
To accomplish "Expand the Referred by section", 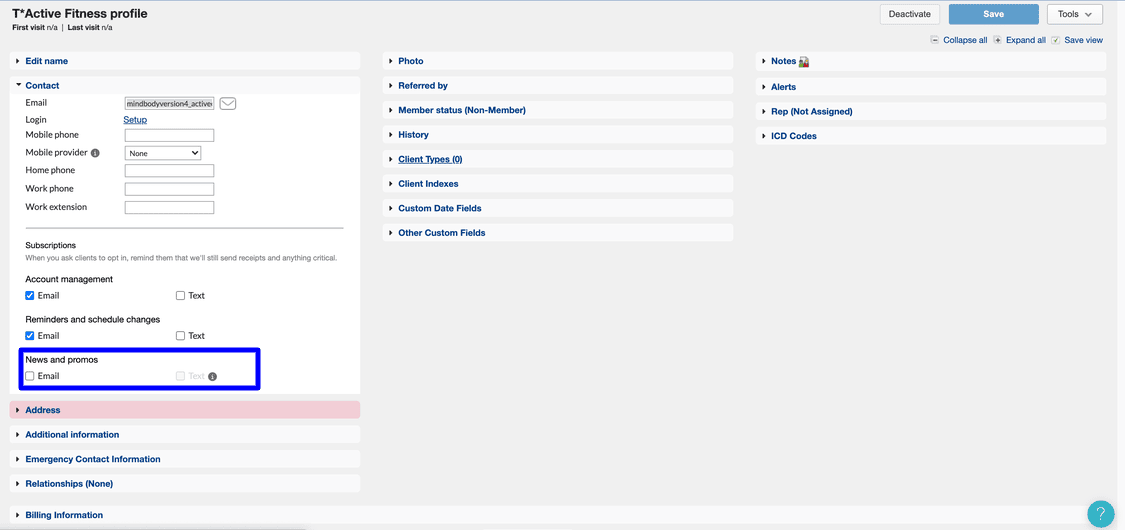I will (x=558, y=85).
